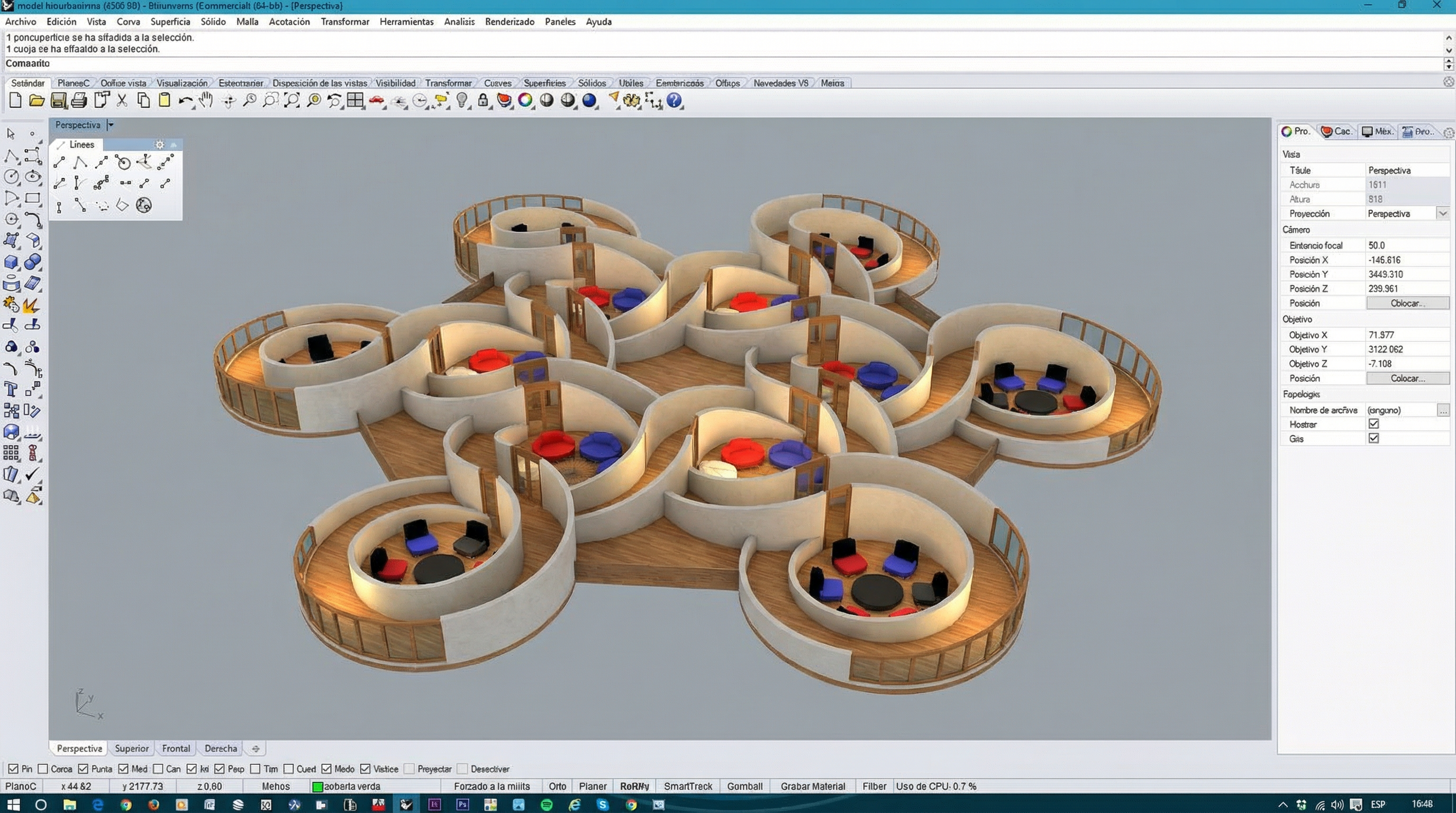The image size is (1456, 813).
Task: Click the Print icon
Action: [79, 101]
